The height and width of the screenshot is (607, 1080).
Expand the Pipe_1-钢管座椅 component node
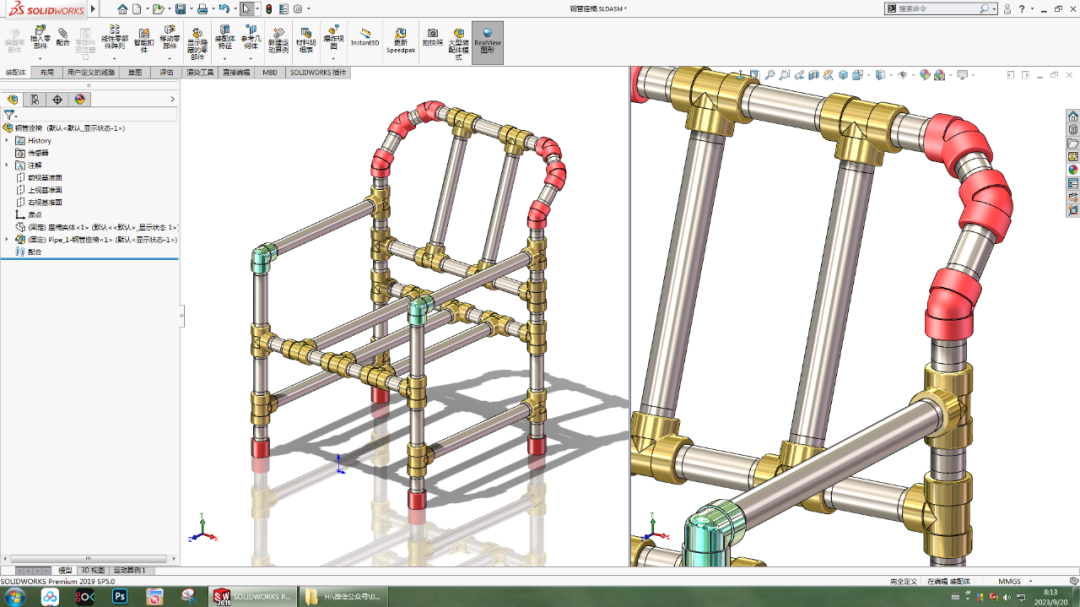point(7,238)
